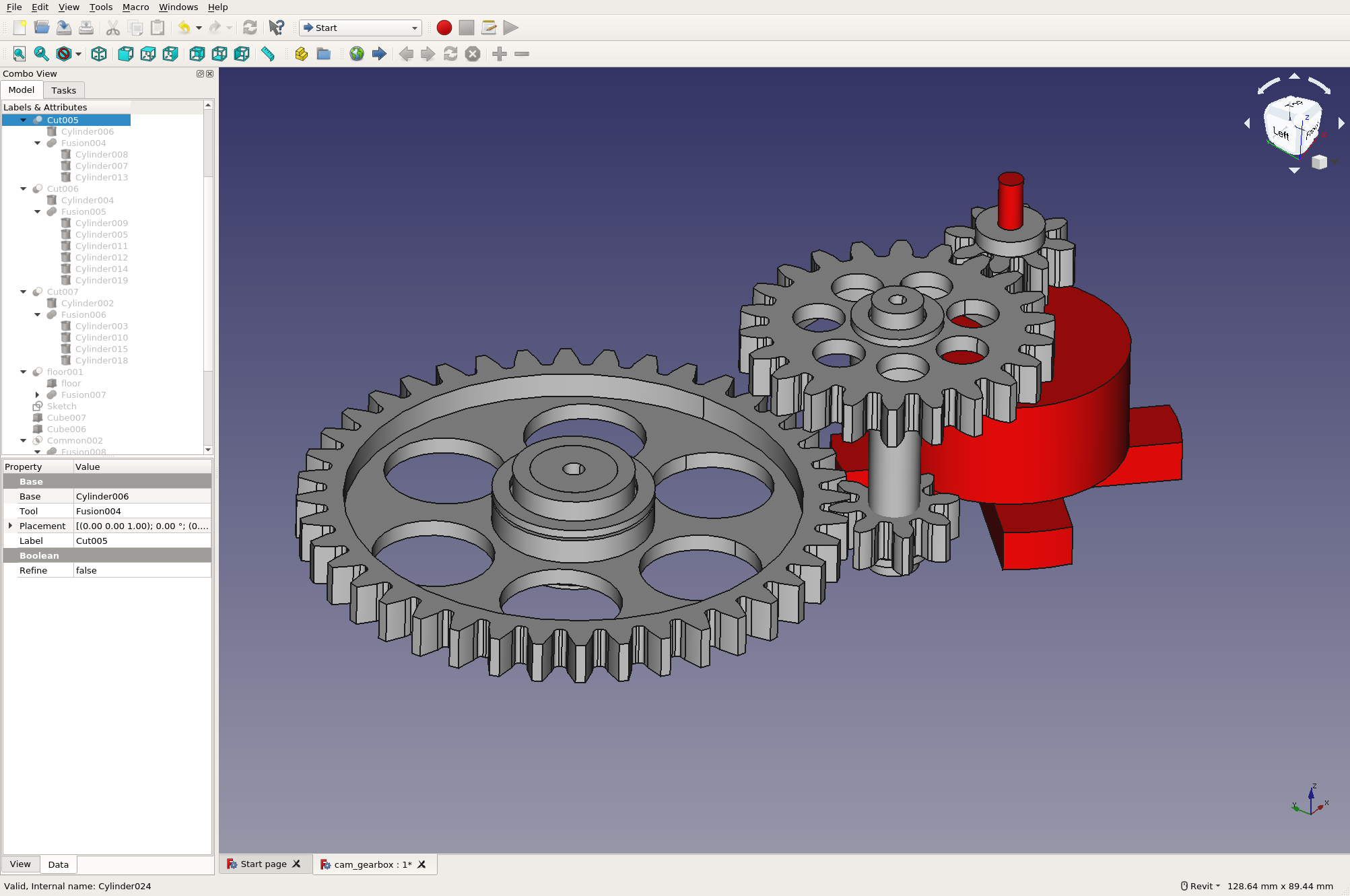This screenshot has width=1350, height=896.
Task: Click the Open file folder icon
Action: pyautogui.click(x=42, y=28)
